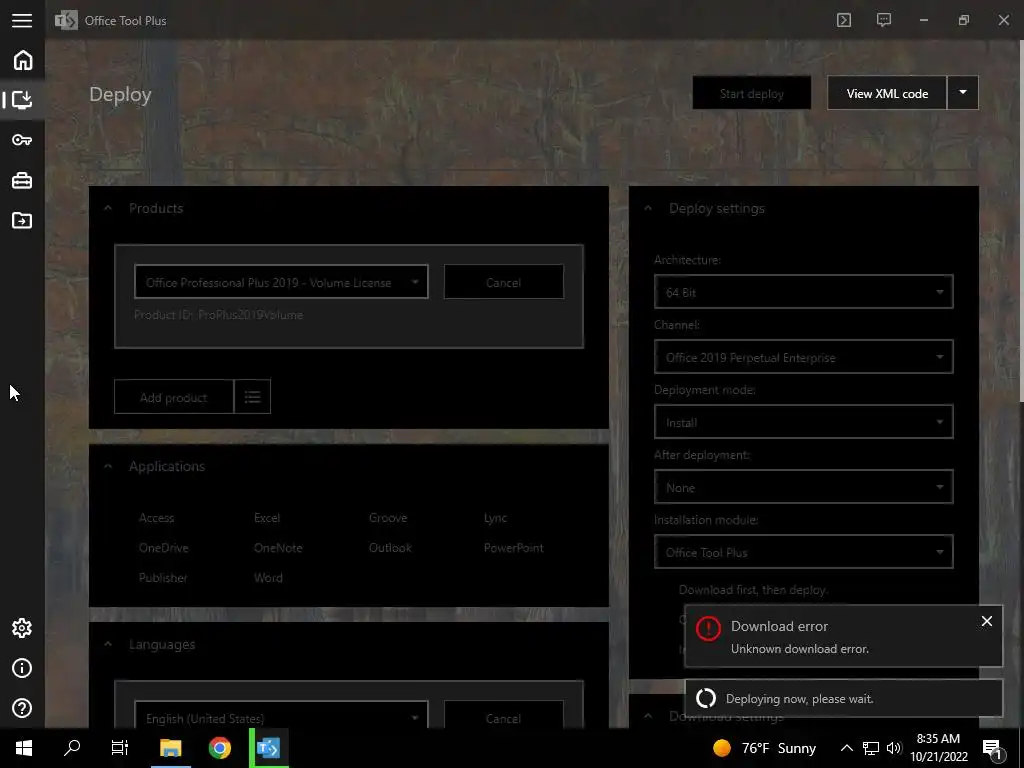This screenshot has width=1024, height=768.
Task: Toggle the Access application
Action: (156, 518)
